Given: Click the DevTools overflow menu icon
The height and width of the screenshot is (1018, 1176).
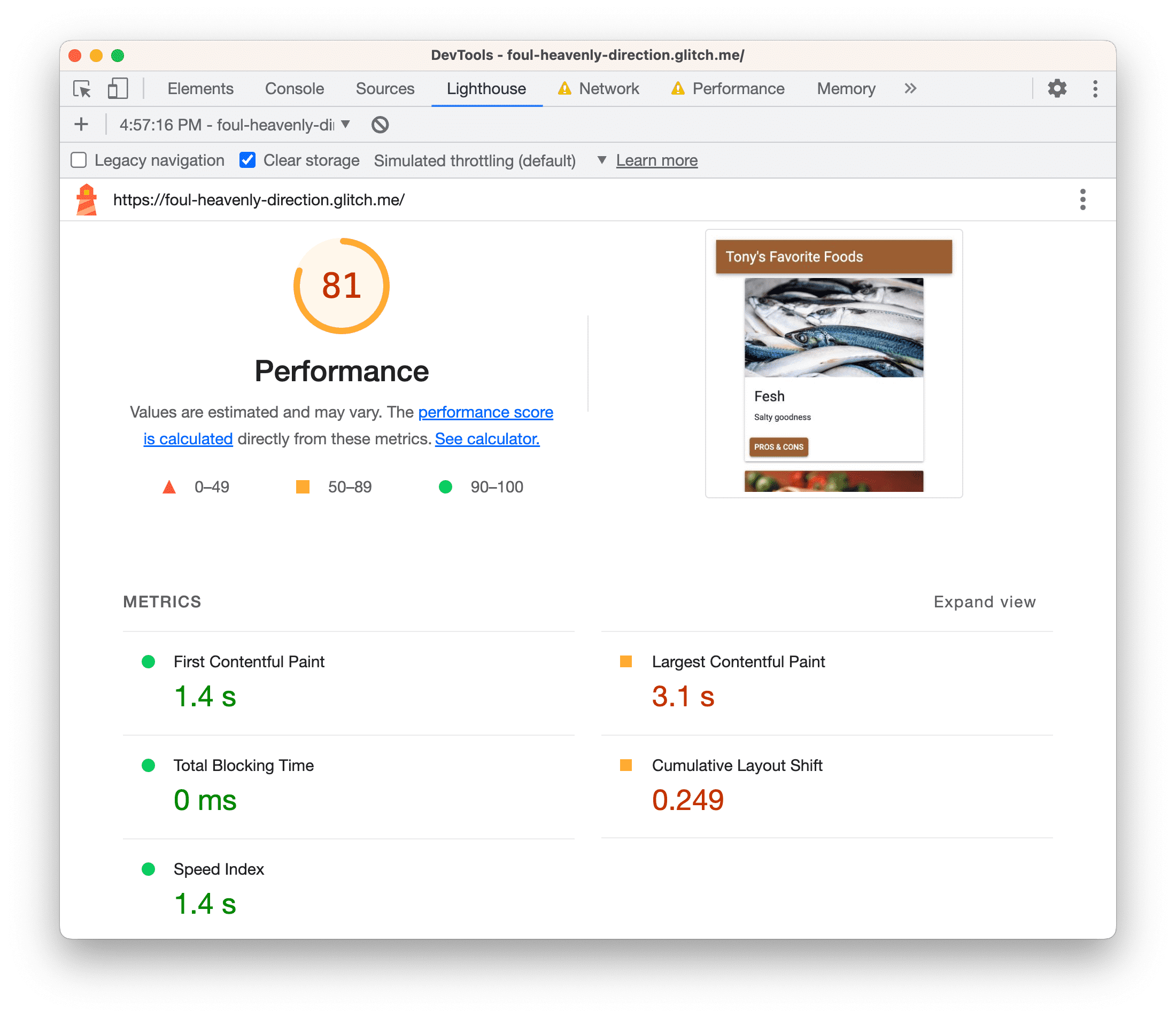Looking at the screenshot, I should [x=1097, y=89].
